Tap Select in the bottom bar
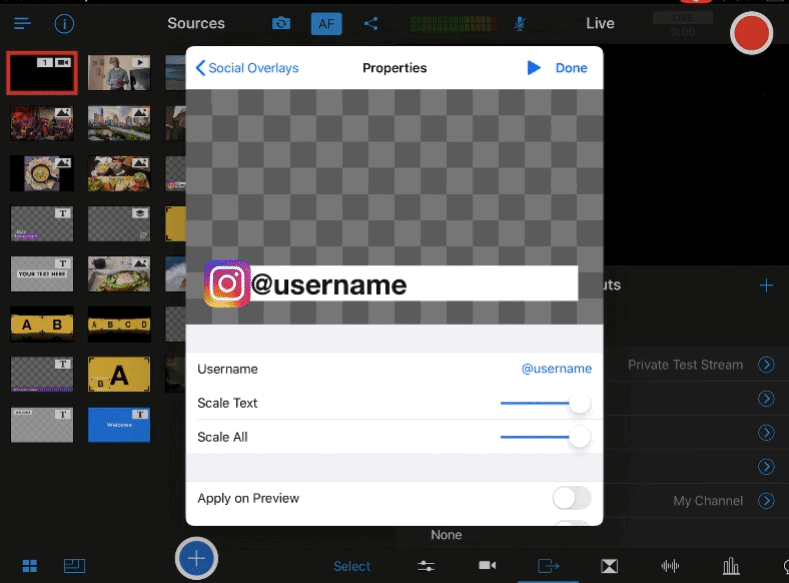Screen dimensions: 789x583 352,566
